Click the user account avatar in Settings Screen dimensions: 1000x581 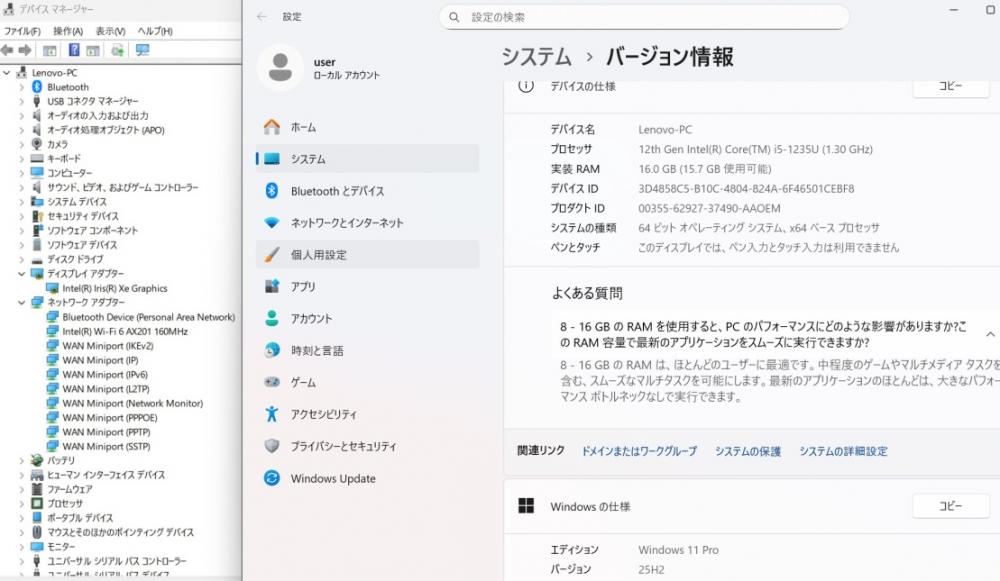(280, 67)
